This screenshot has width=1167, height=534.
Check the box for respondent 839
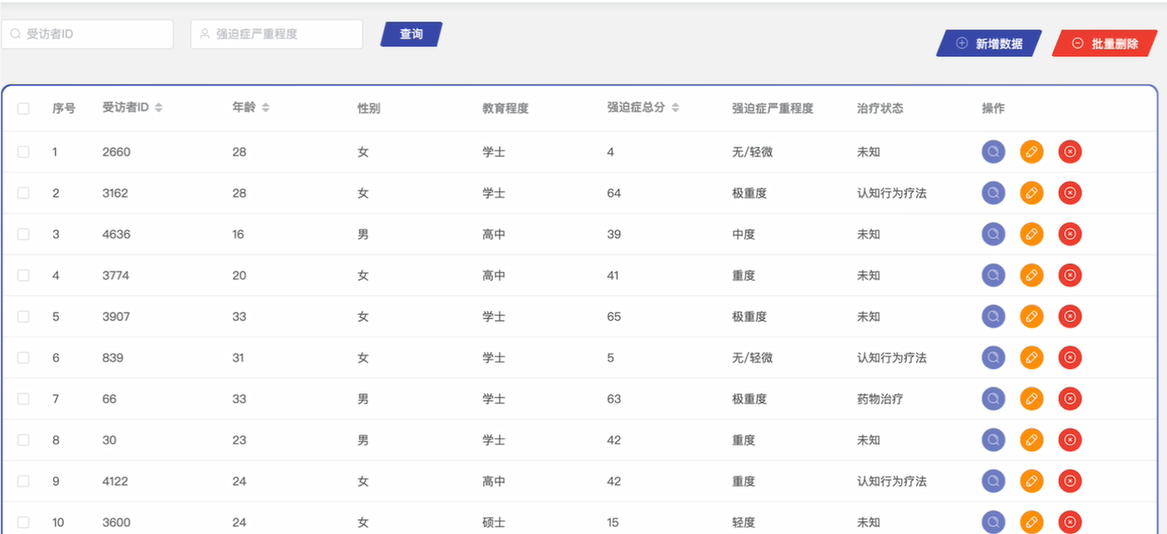(23, 357)
